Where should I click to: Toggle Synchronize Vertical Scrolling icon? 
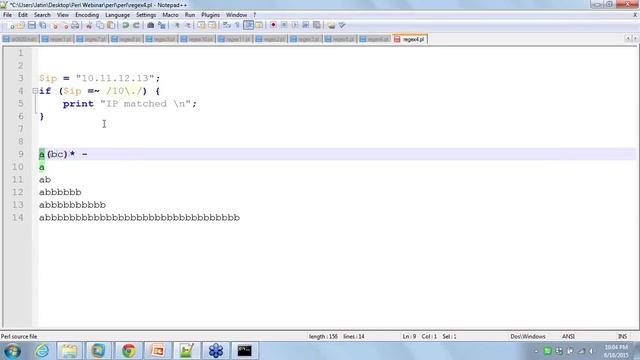point(201,25)
